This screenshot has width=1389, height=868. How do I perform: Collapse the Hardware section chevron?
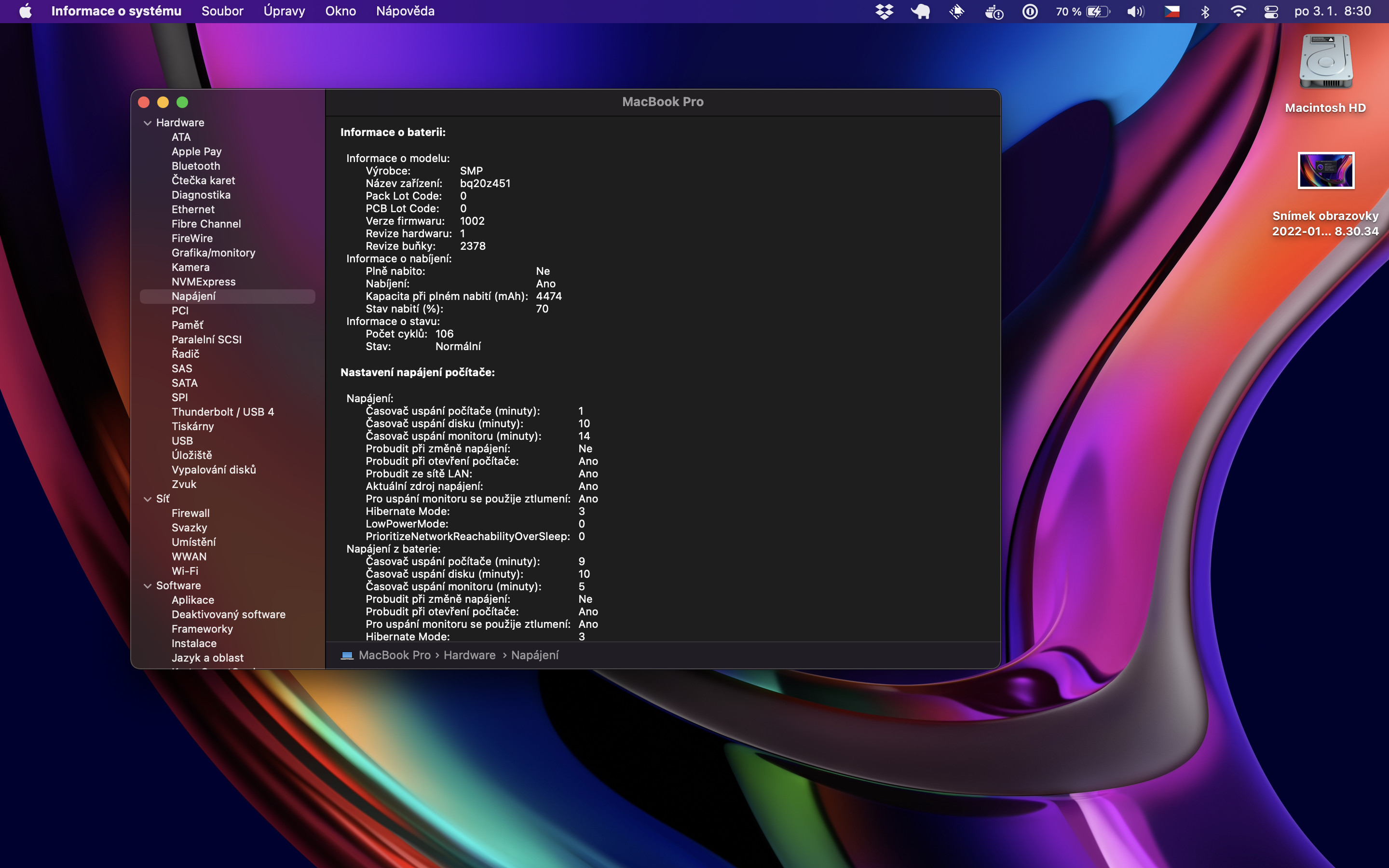click(148, 123)
